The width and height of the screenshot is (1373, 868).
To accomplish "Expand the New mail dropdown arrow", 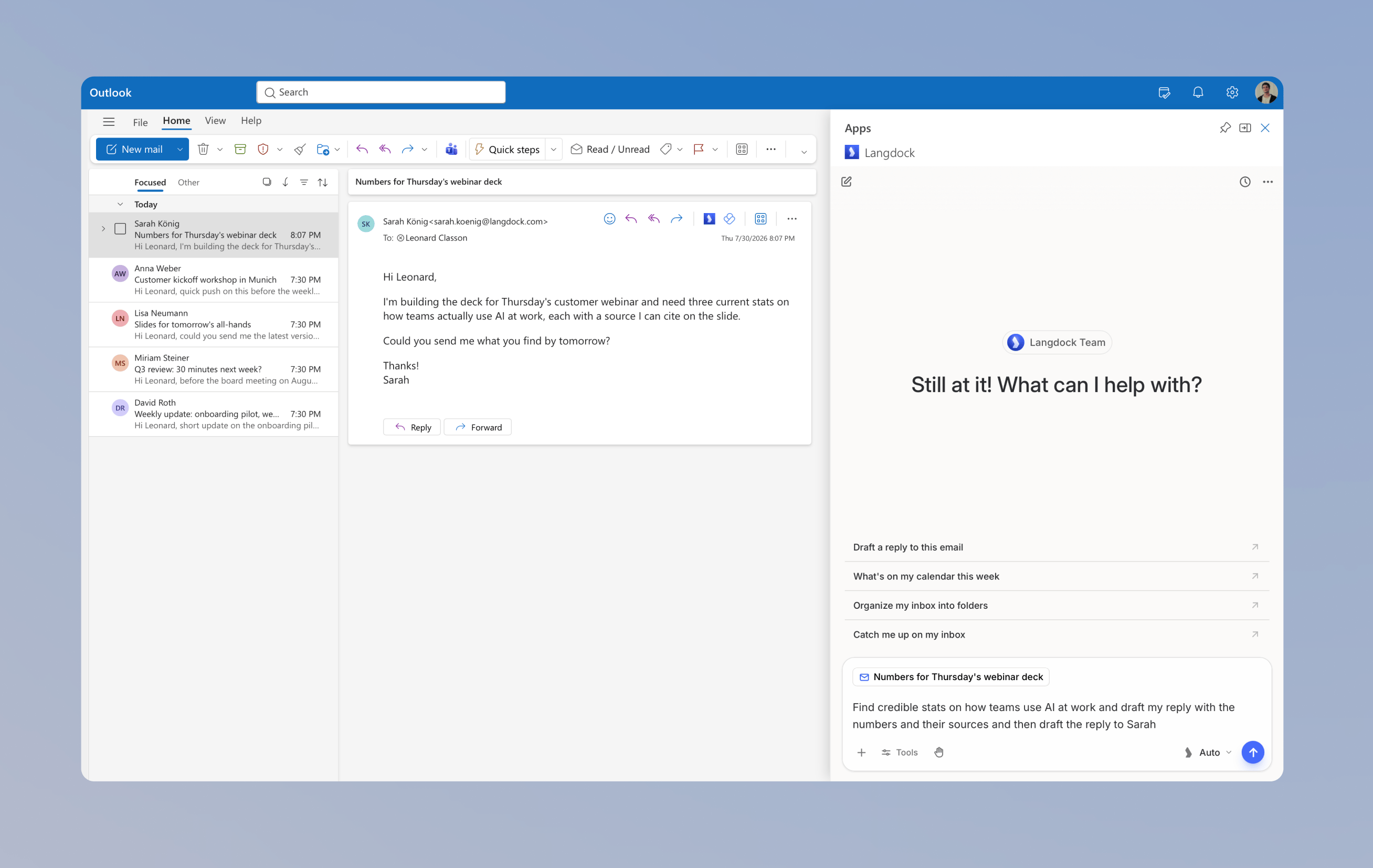I will 180,150.
